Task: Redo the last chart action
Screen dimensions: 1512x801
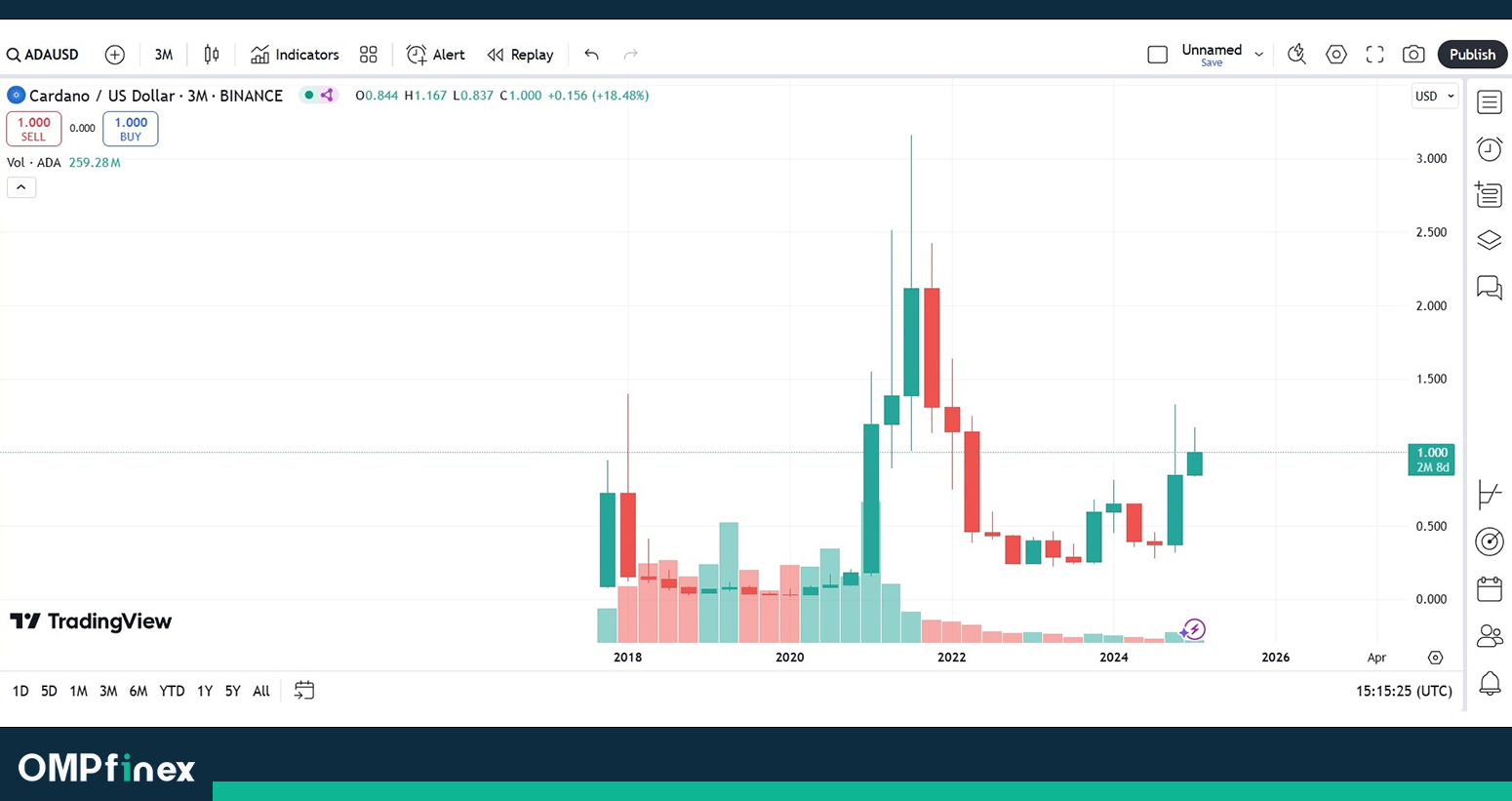Action: click(630, 55)
